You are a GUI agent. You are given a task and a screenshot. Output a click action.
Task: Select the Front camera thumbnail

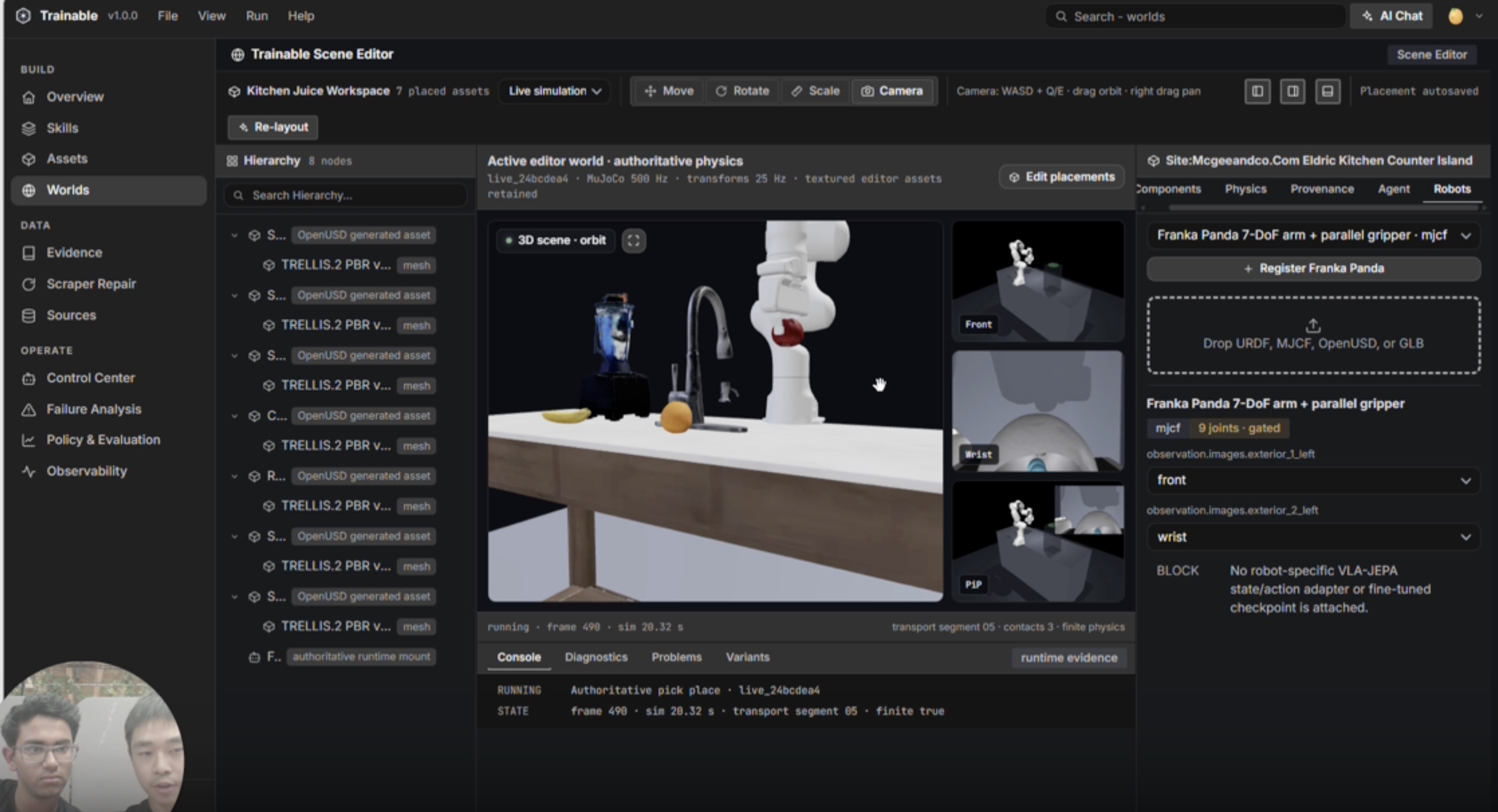click(1037, 281)
